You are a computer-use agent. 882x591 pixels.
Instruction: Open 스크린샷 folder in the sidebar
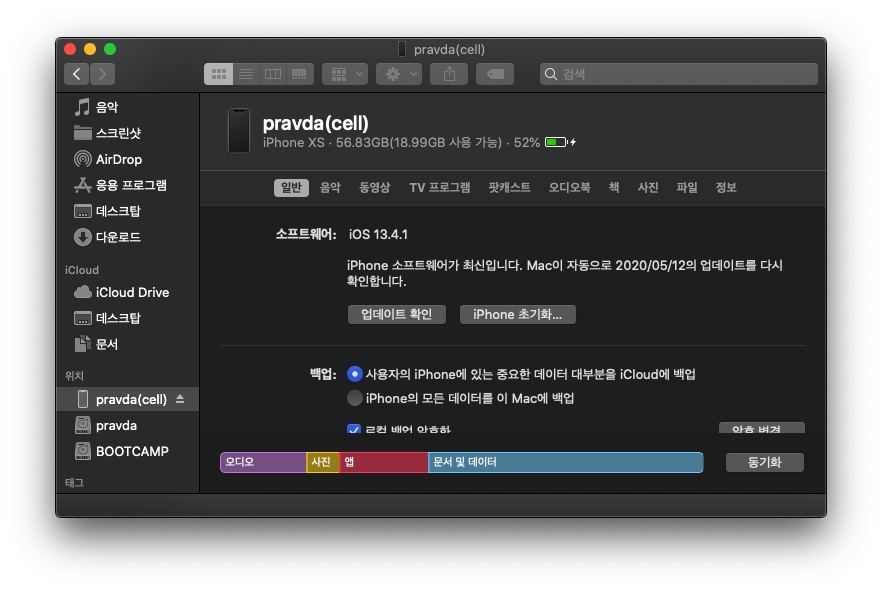pyautogui.click(x=107, y=133)
